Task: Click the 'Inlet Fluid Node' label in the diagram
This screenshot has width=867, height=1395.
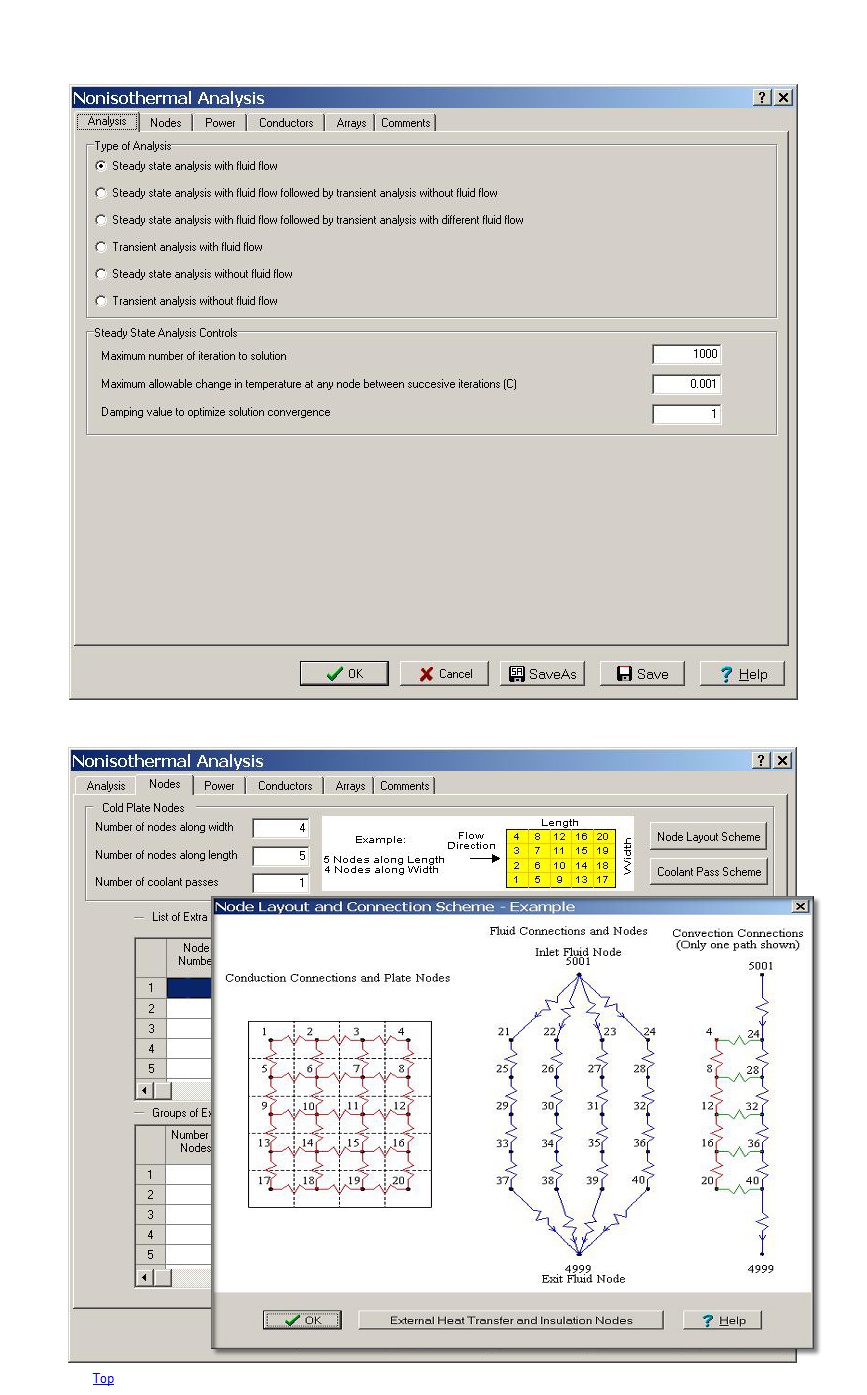Action: click(x=578, y=952)
